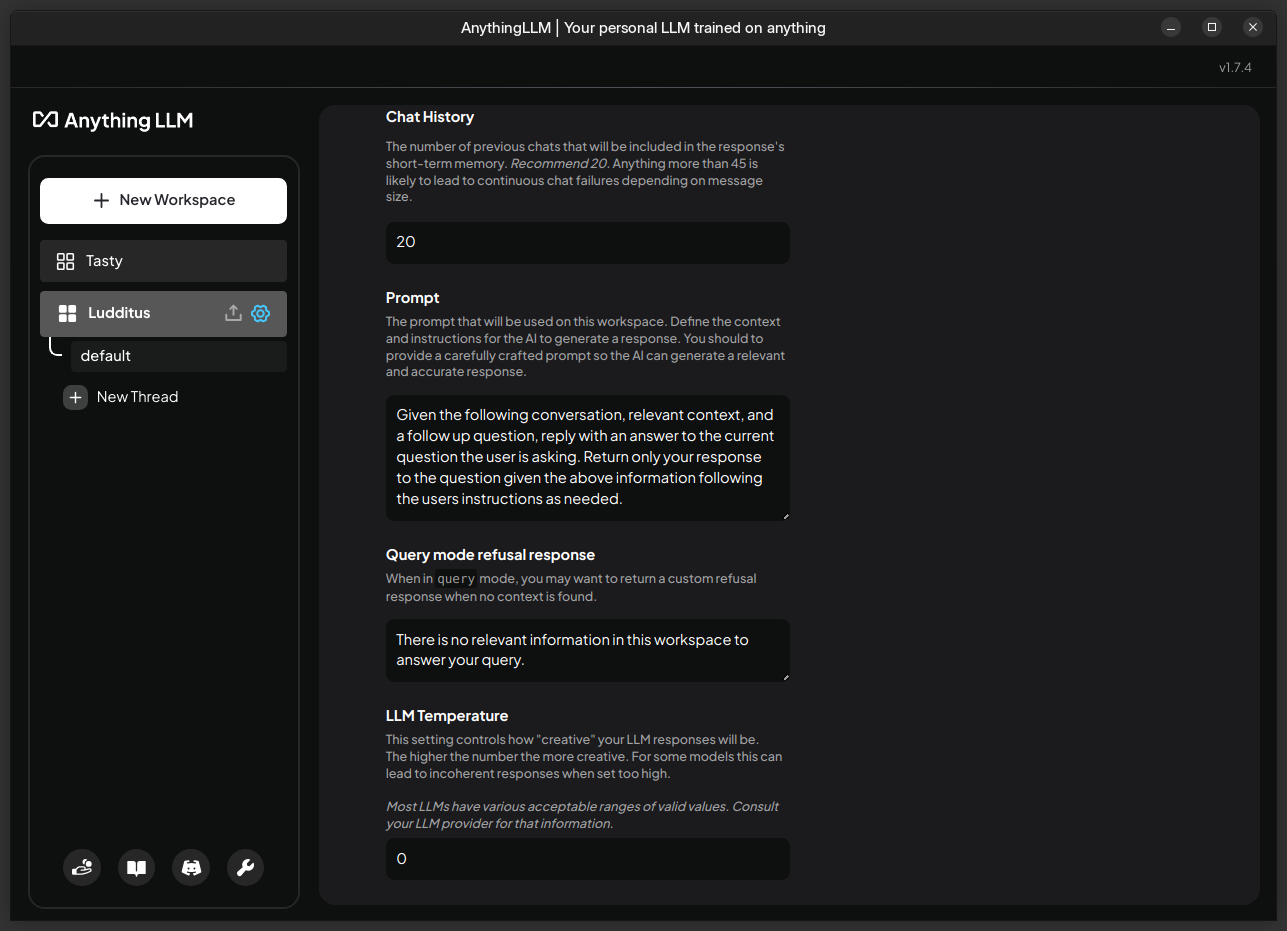Click the upload documents icon for Ludditus
The width and height of the screenshot is (1287, 931).
(233, 313)
